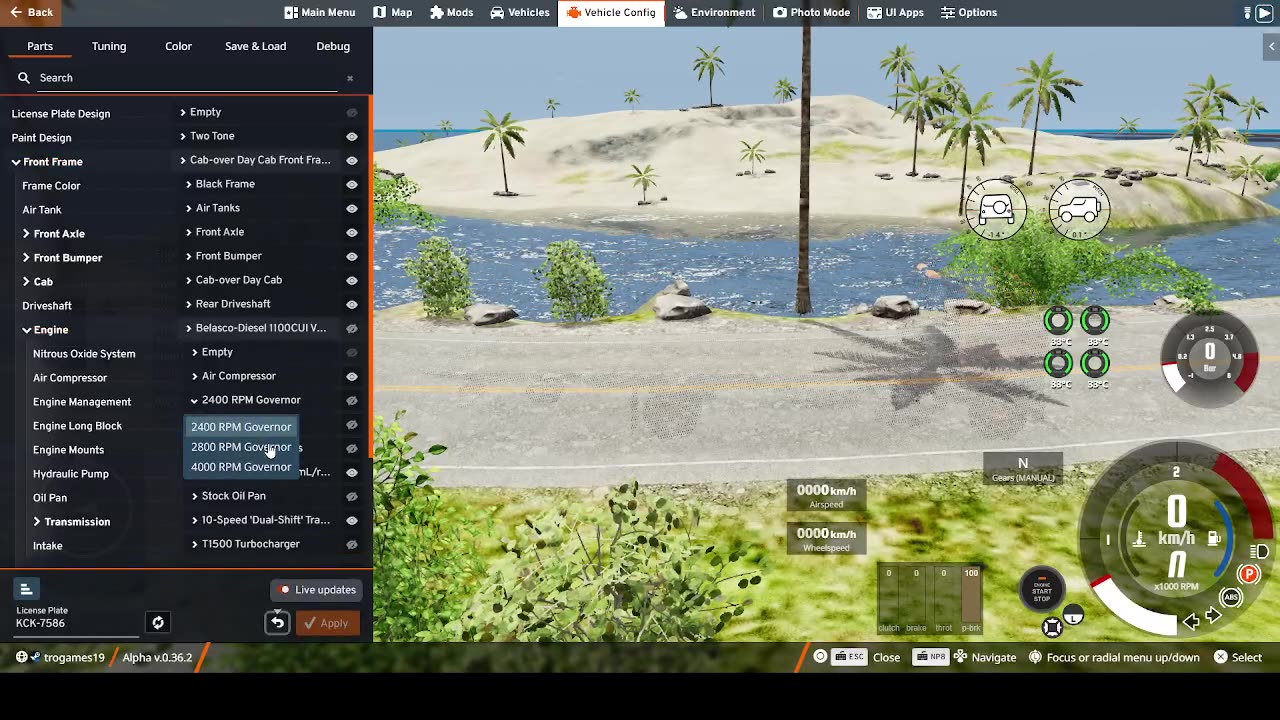Screen dimensions: 1280x720
Task: Regenerate license plate with the refresh icon
Action: [x=158, y=623]
